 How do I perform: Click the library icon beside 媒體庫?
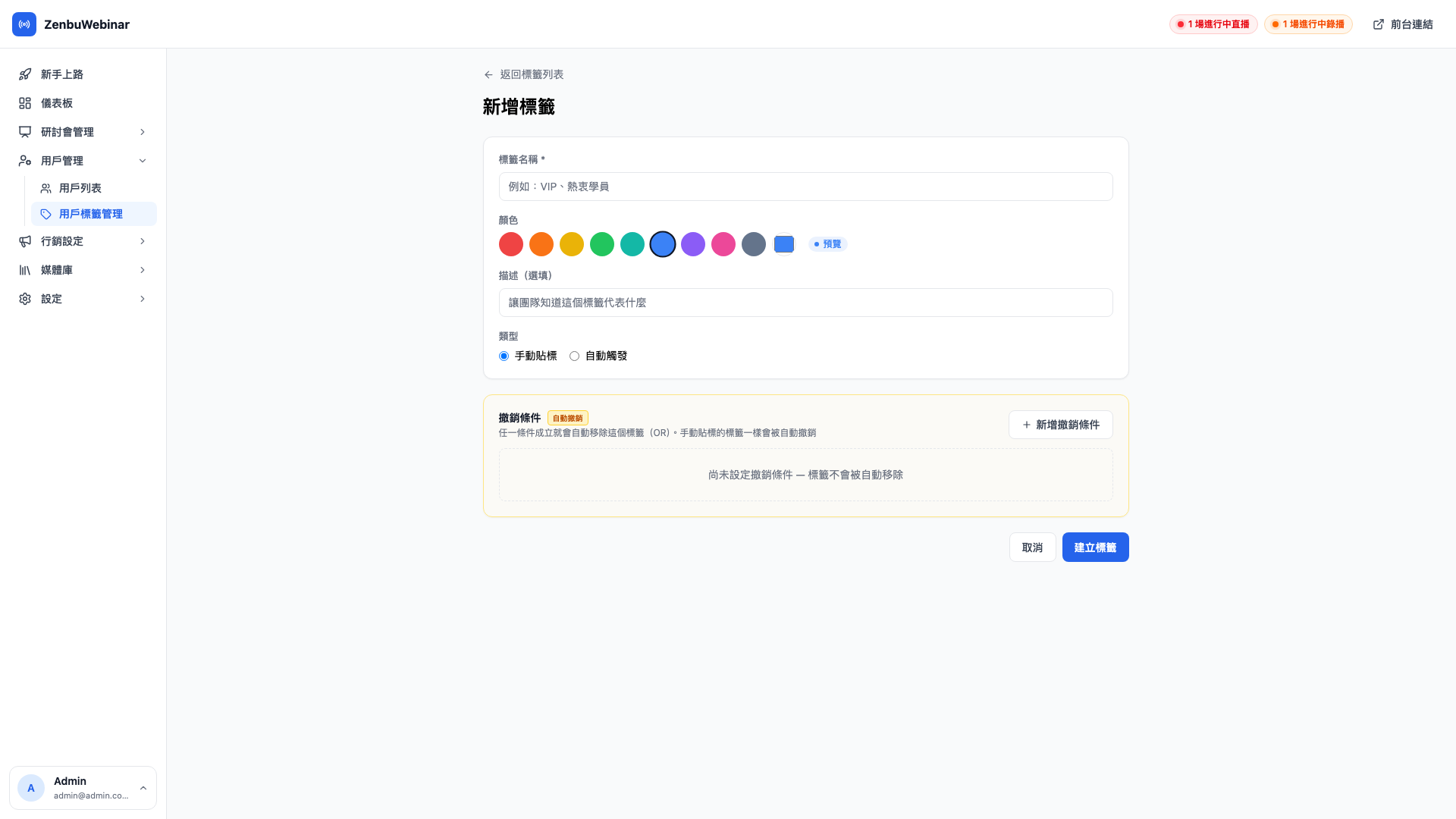point(25,270)
